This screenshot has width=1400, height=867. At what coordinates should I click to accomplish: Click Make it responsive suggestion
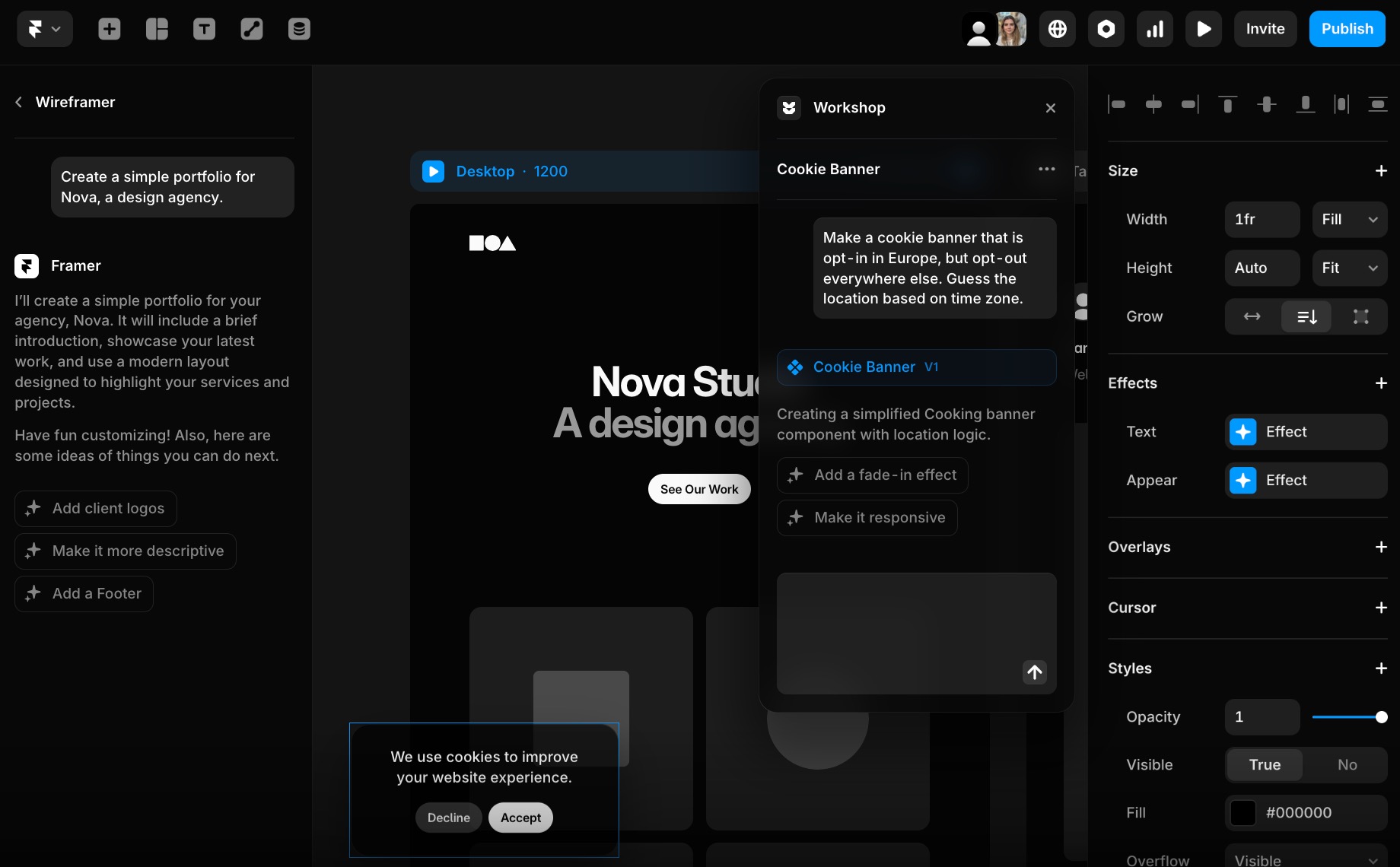point(867,518)
